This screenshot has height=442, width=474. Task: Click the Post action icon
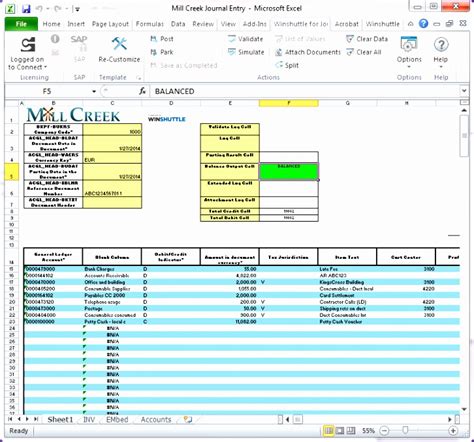pyautogui.click(x=154, y=39)
